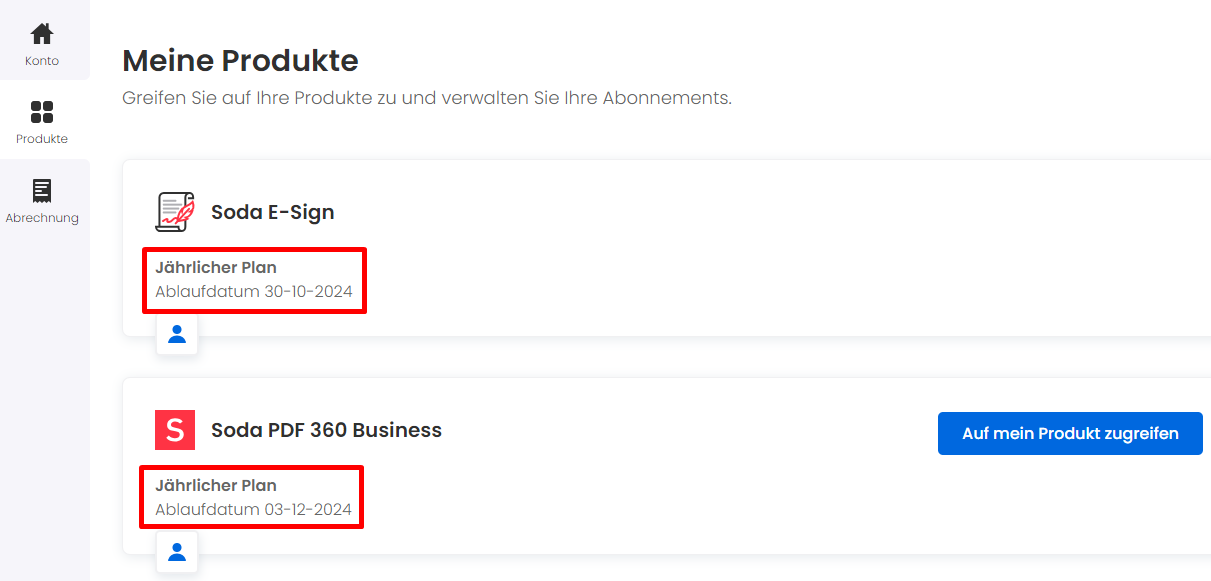Viewport: 1211px width, 581px height.
Task: Open user icon under Soda E-Sign
Action: coord(177,334)
